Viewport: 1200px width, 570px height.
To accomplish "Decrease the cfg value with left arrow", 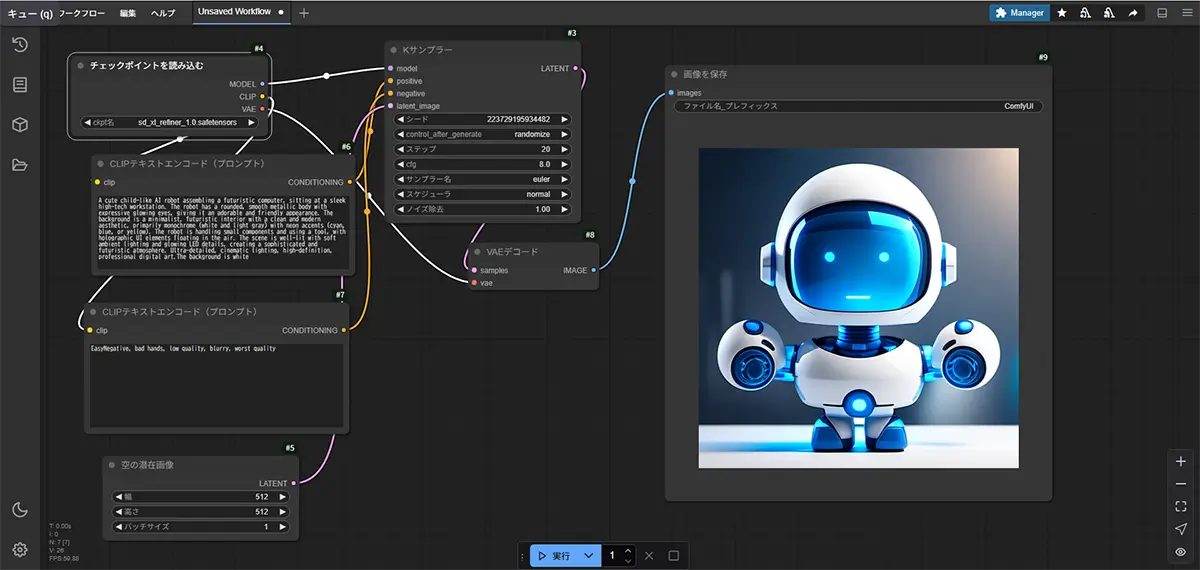I will [401, 164].
